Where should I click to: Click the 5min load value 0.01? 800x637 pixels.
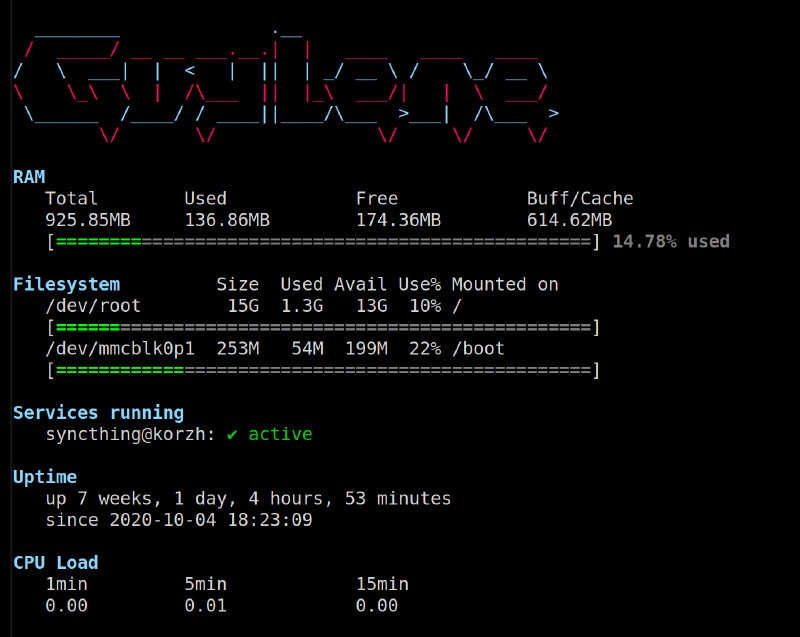[x=205, y=606]
